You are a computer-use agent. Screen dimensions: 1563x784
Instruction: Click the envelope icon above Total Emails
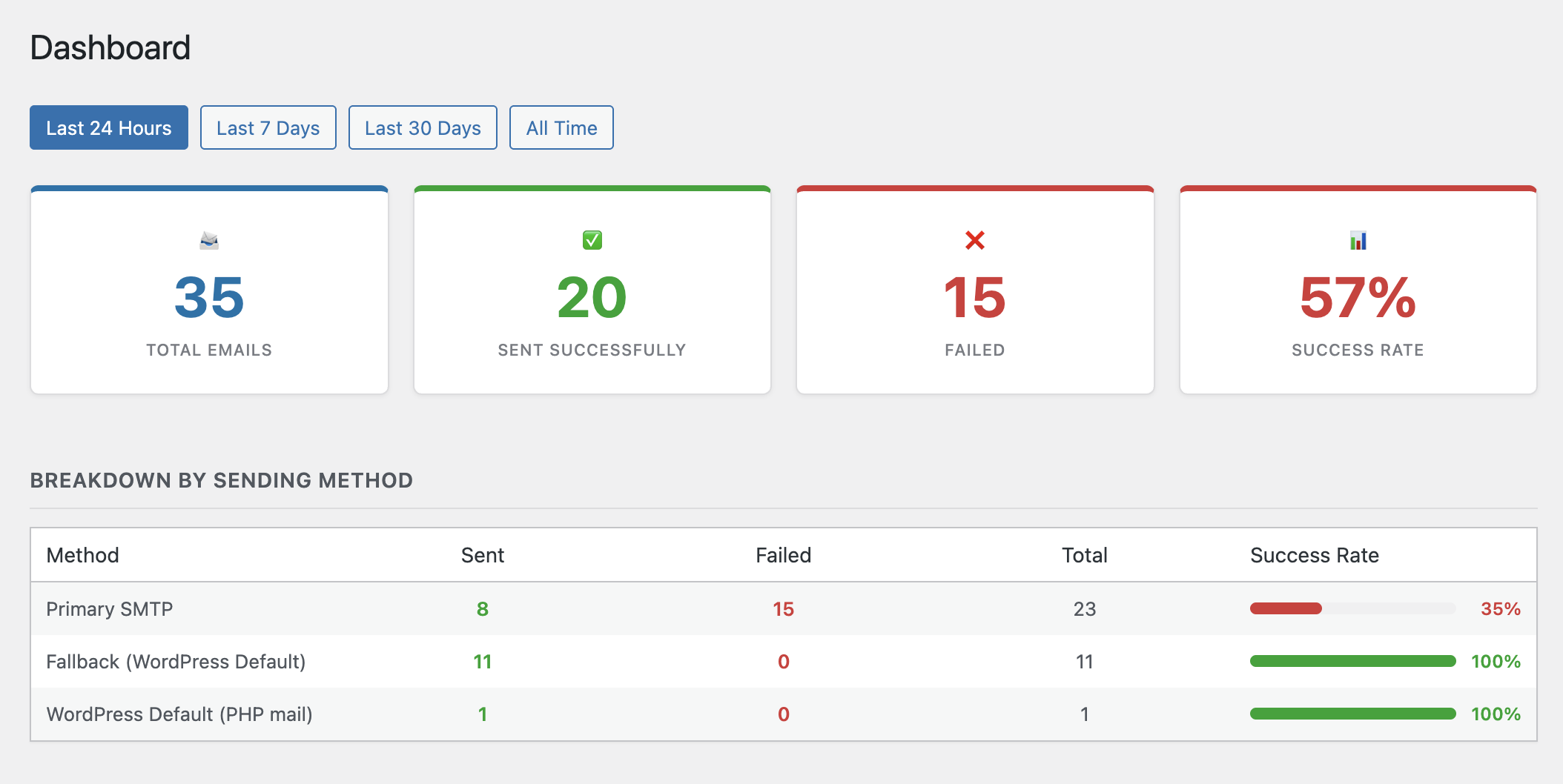click(209, 240)
